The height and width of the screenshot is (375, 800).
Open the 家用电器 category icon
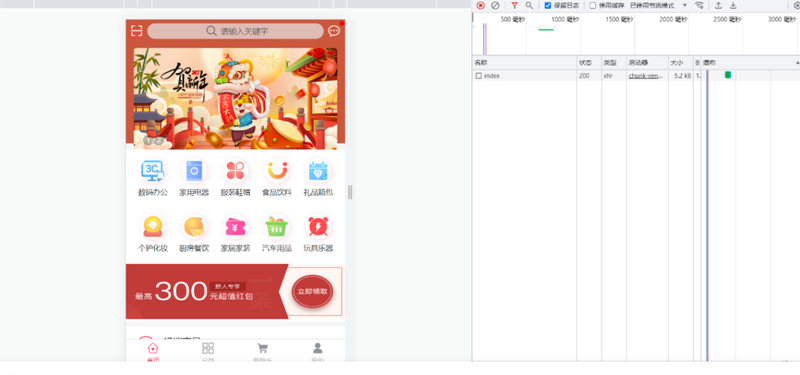(x=194, y=170)
